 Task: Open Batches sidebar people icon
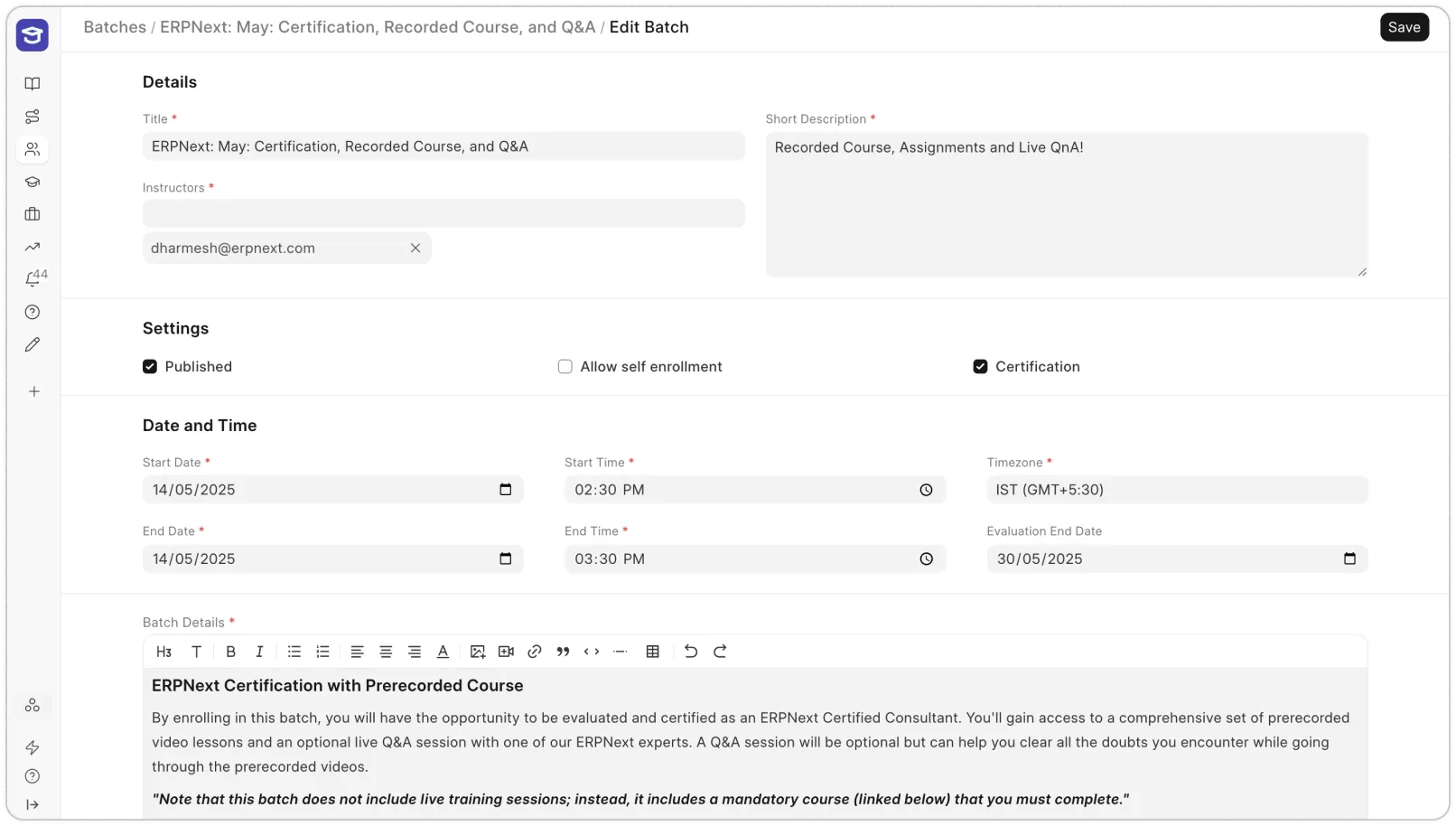pyautogui.click(x=33, y=149)
